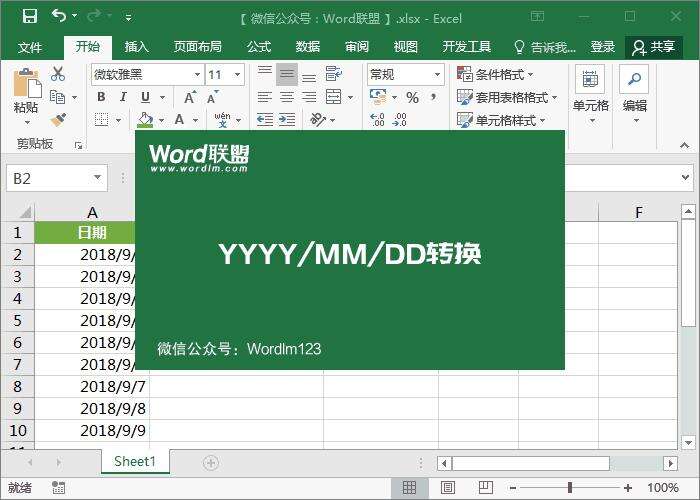Toggle Underline formatting
This screenshot has height=500, width=700.
pyautogui.click(x=146, y=97)
